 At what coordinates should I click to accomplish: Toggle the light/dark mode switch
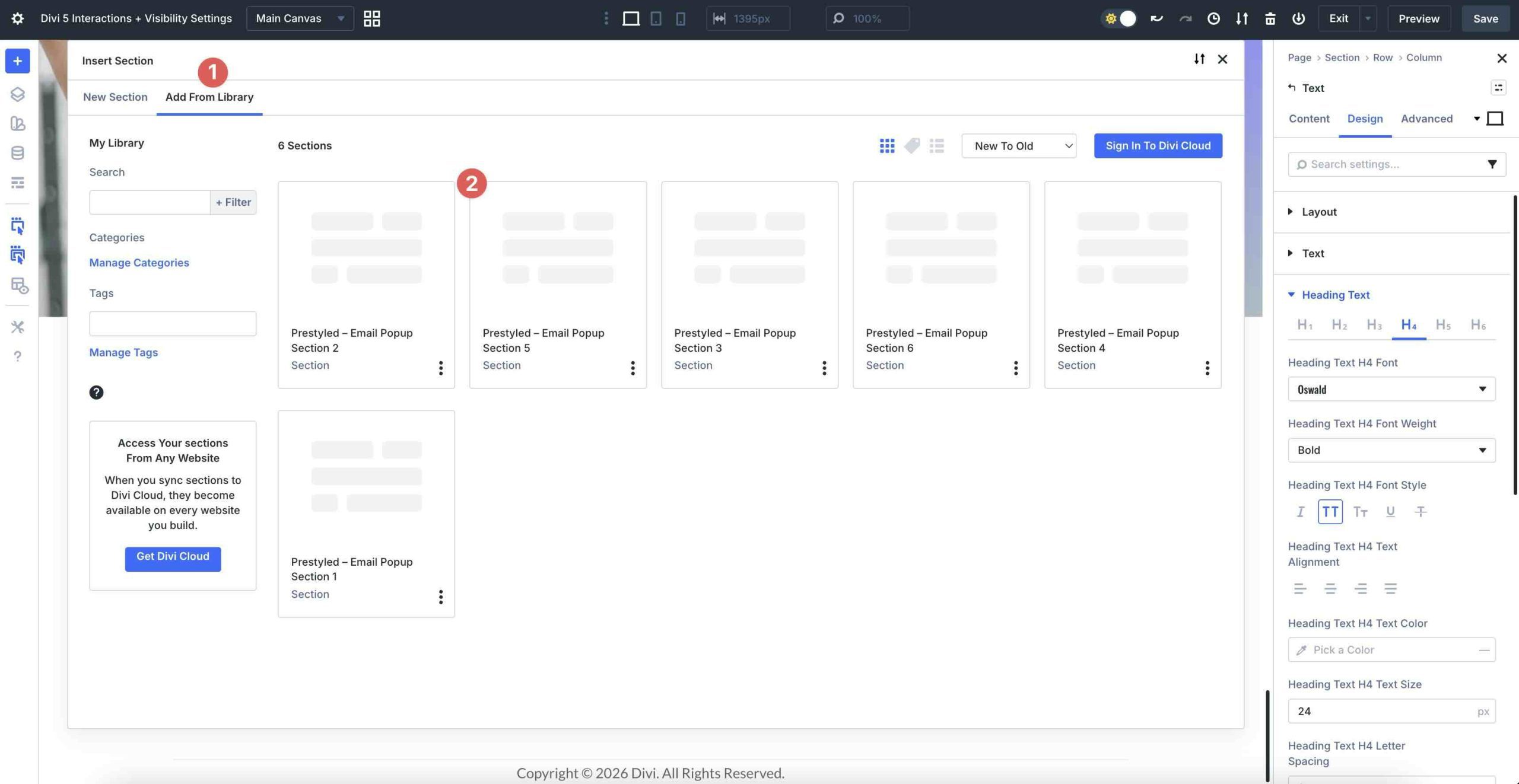[1120, 18]
